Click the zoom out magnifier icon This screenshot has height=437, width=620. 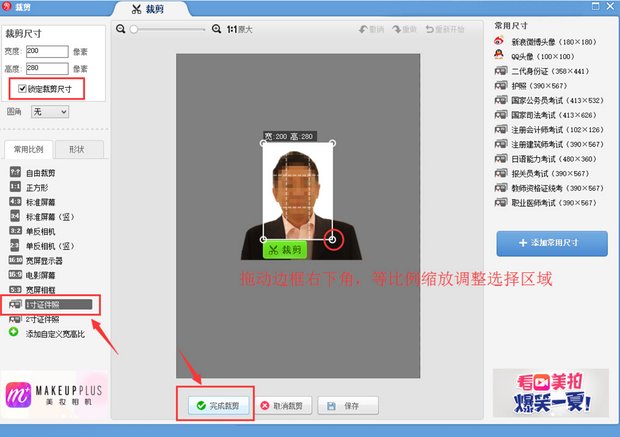point(121,29)
